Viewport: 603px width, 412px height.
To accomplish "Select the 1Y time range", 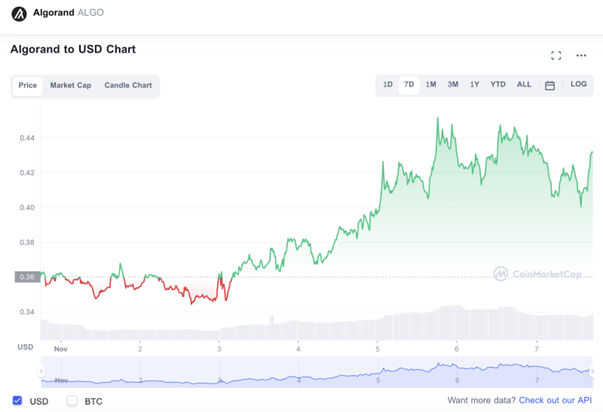I will pyautogui.click(x=474, y=84).
